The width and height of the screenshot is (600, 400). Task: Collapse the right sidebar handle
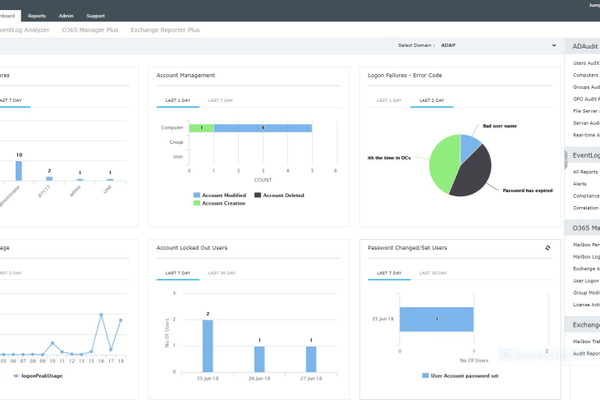click(565, 160)
